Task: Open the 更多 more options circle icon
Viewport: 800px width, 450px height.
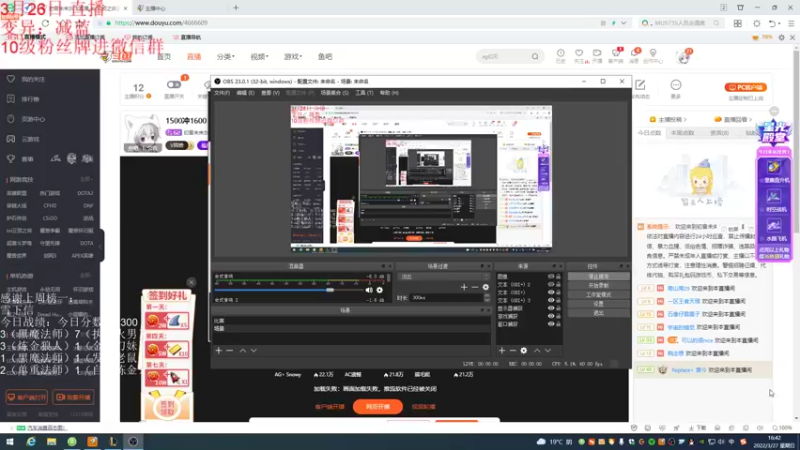Action: (676, 85)
